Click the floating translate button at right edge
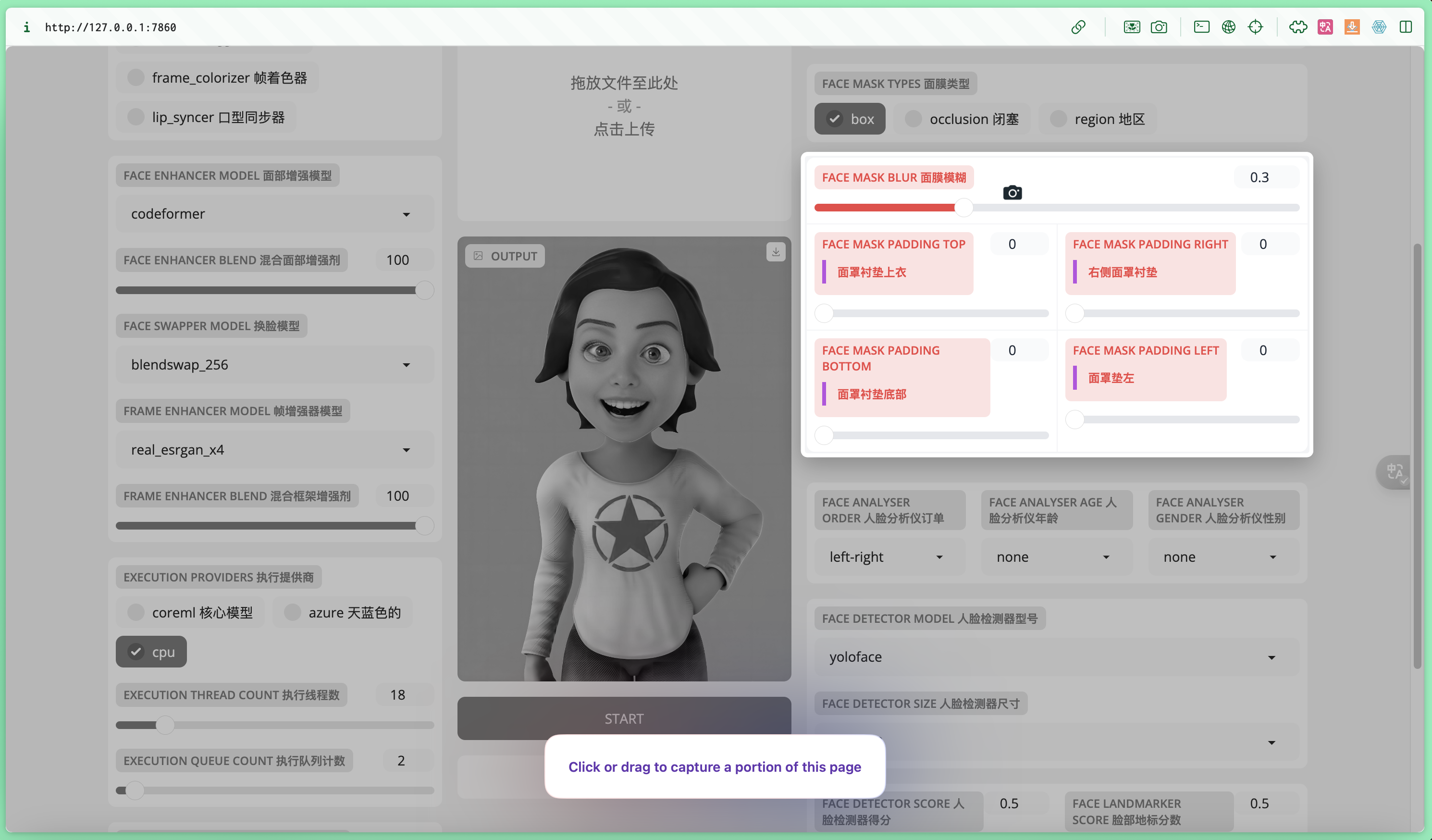1432x840 pixels. (x=1395, y=472)
